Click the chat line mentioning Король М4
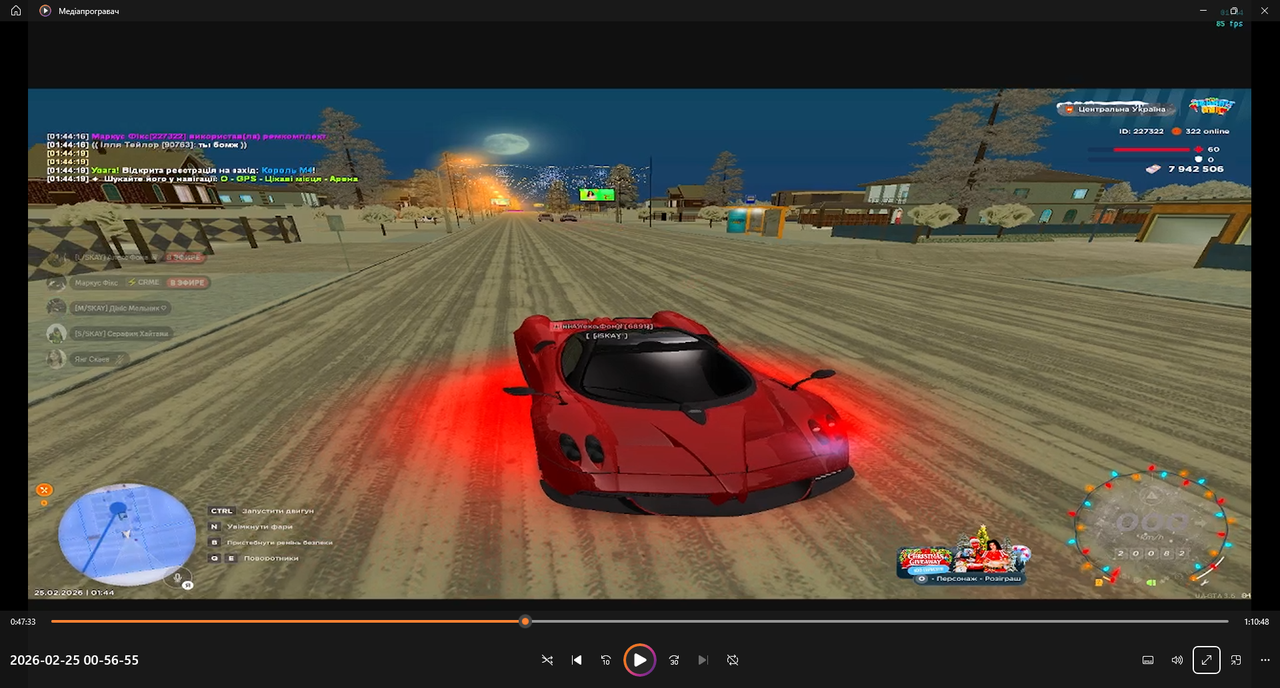This screenshot has width=1280, height=688. pos(180,170)
